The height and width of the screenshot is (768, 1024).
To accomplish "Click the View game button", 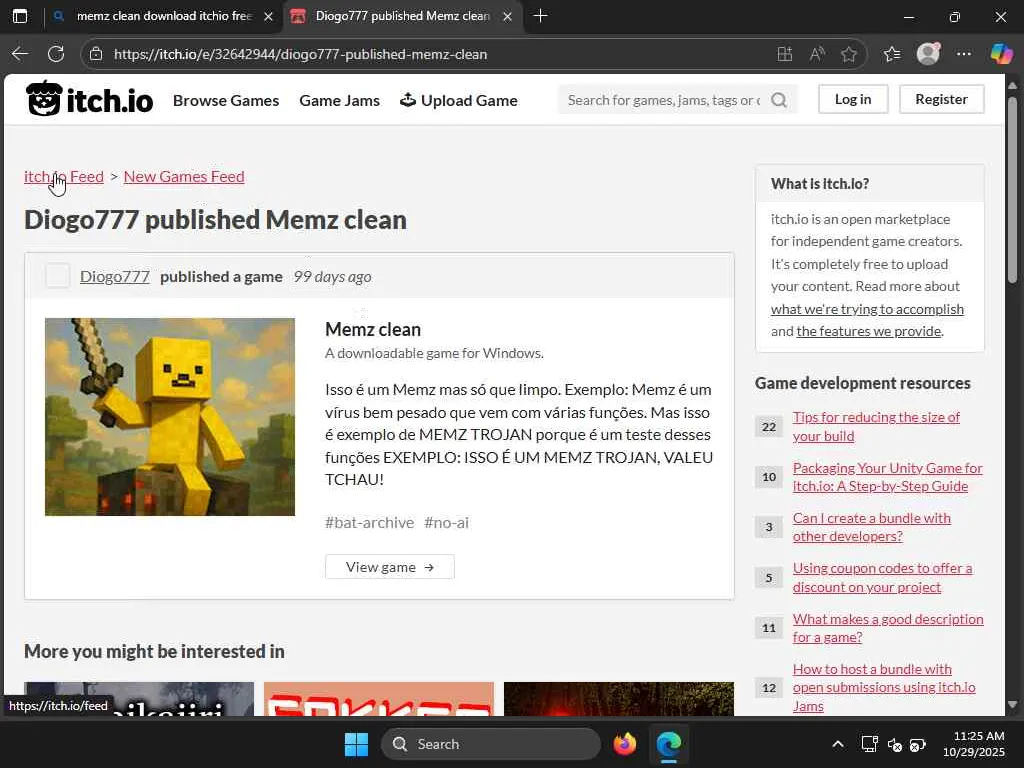I will point(390,567).
